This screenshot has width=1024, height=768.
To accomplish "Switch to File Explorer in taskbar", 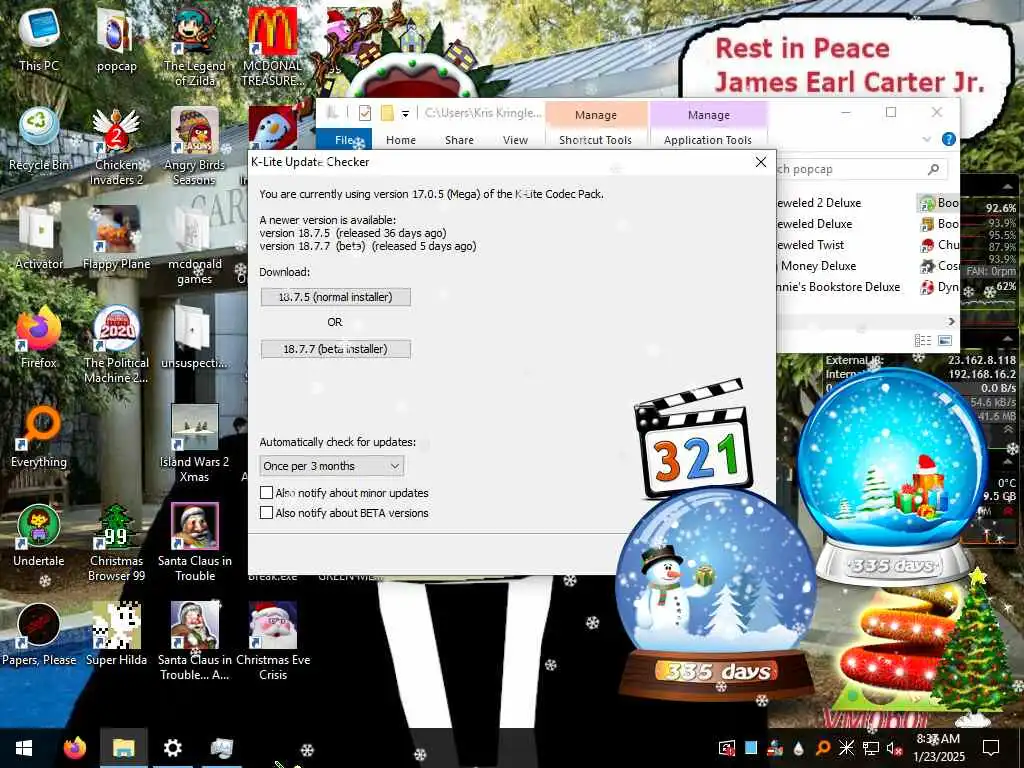I will 123,748.
